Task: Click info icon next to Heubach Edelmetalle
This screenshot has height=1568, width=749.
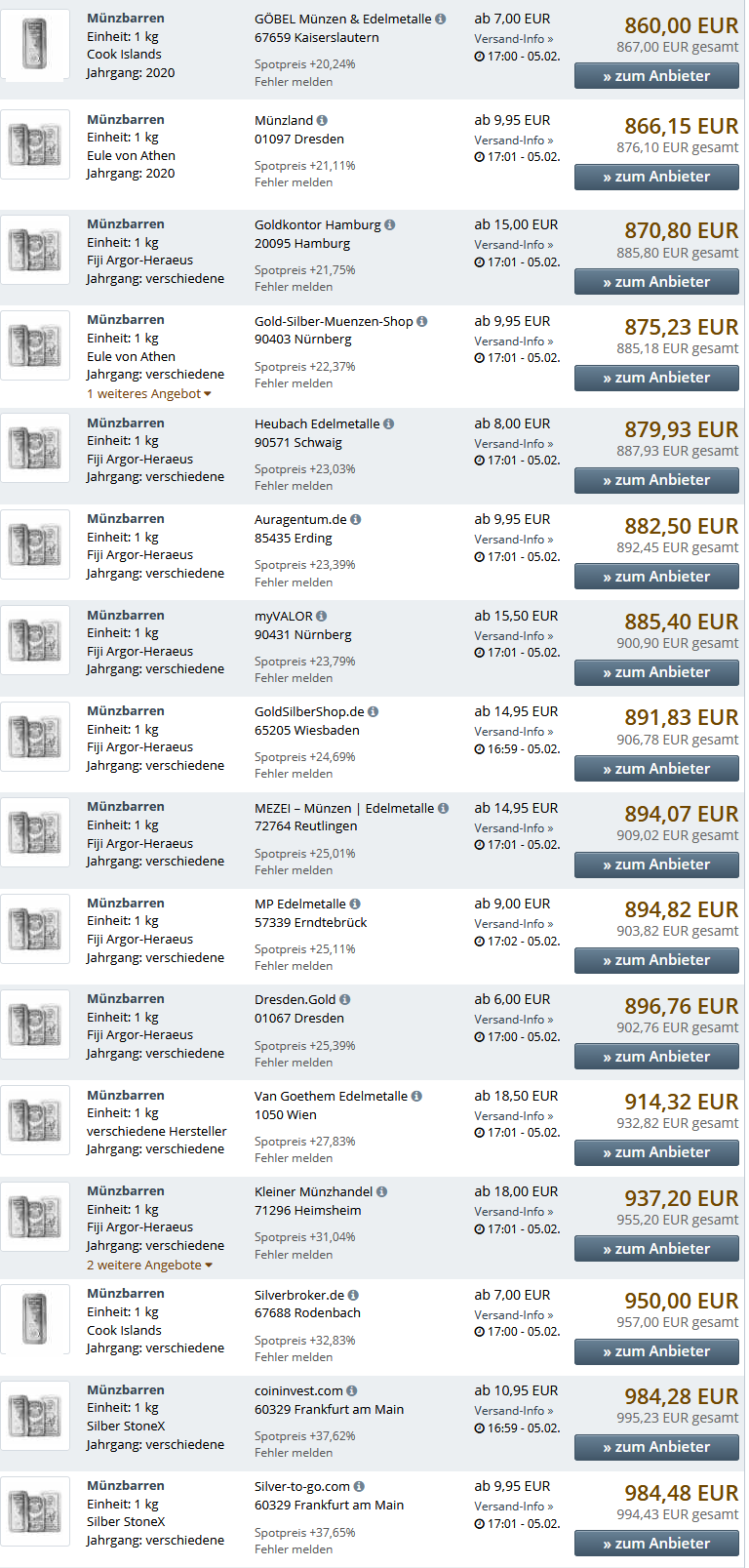Action: (x=389, y=424)
